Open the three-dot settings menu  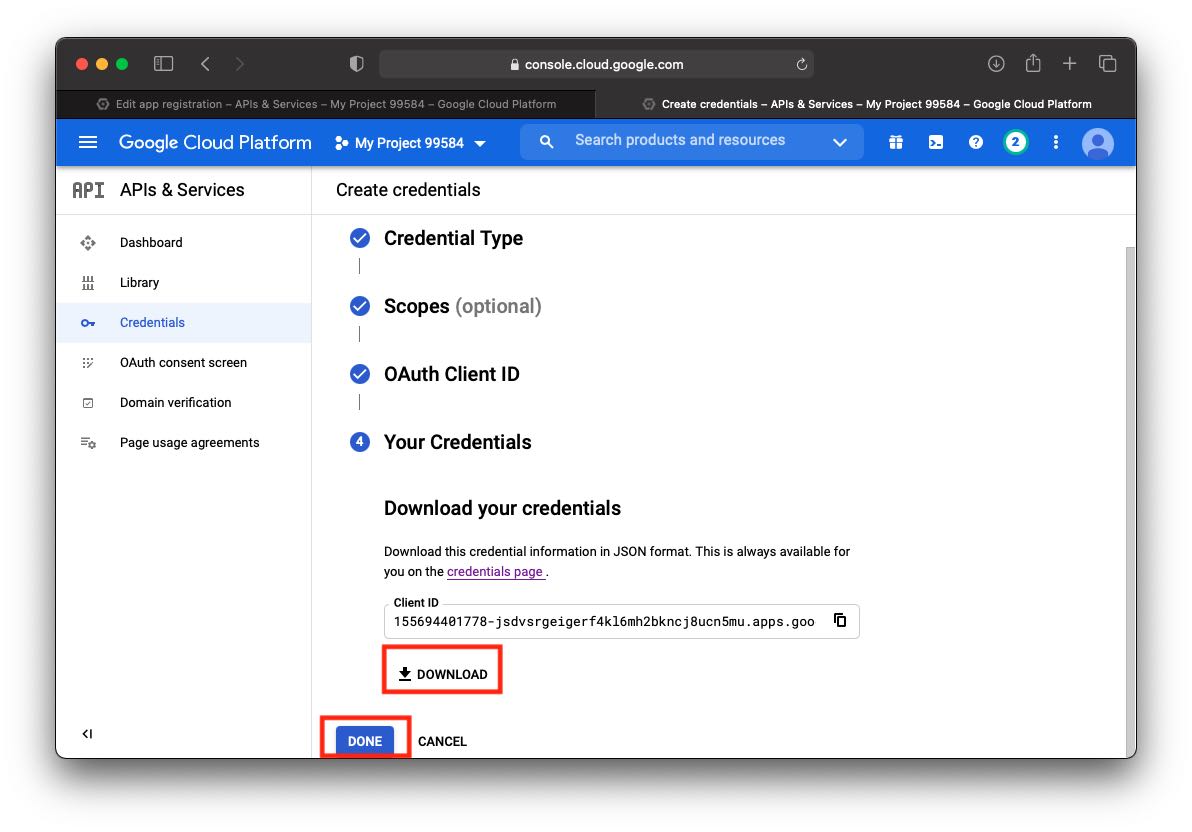coord(1055,142)
